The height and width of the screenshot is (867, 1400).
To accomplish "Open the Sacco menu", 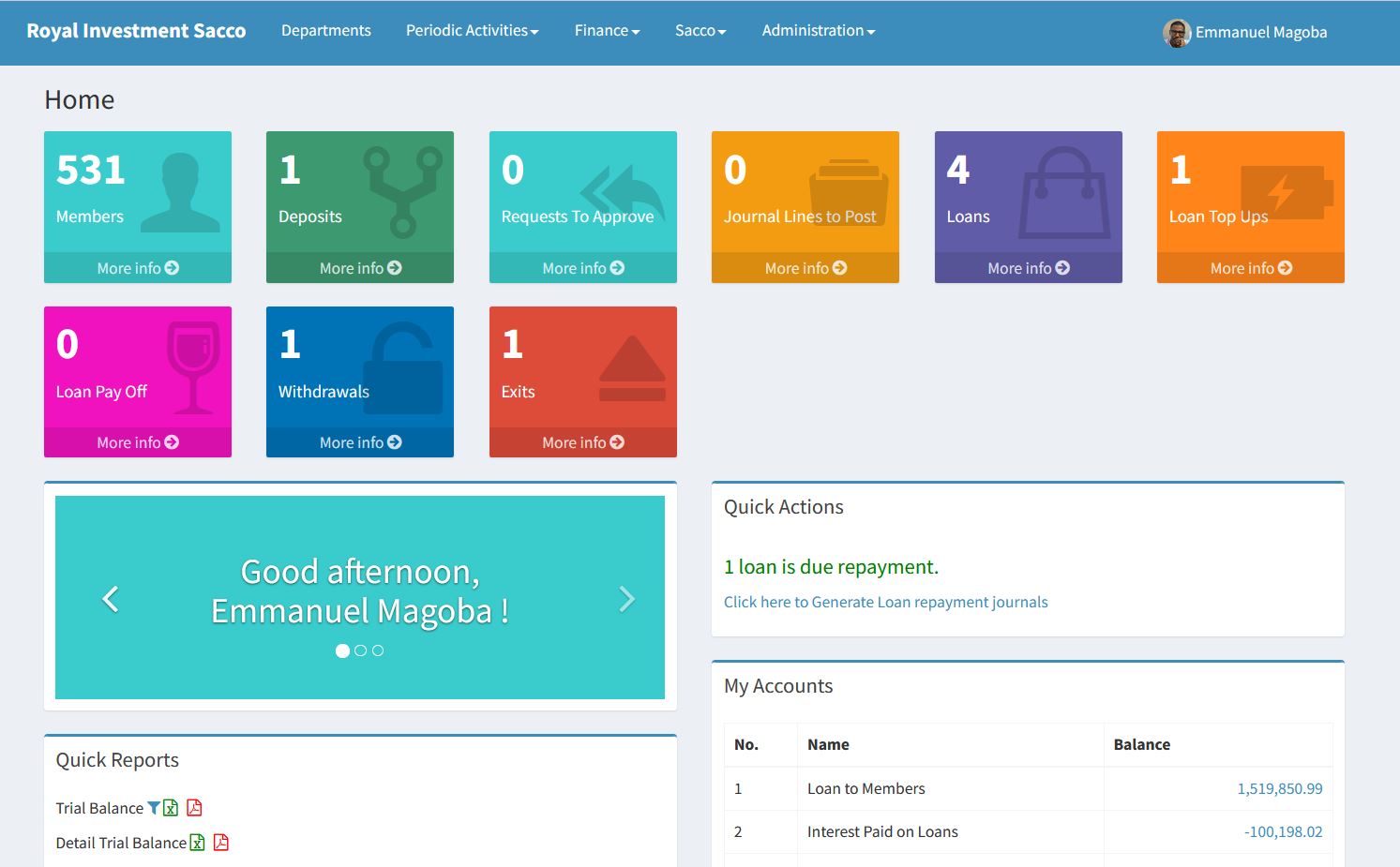I will tap(700, 31).
